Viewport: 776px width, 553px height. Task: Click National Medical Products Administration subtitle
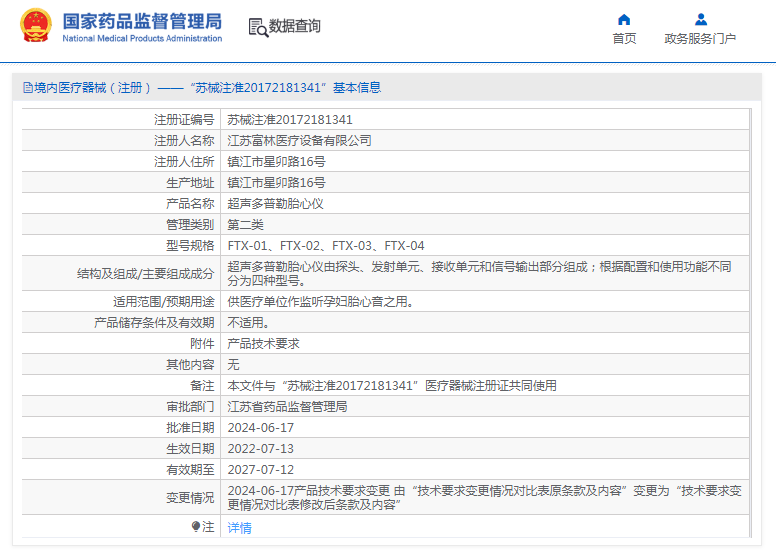tap(143, 38)
